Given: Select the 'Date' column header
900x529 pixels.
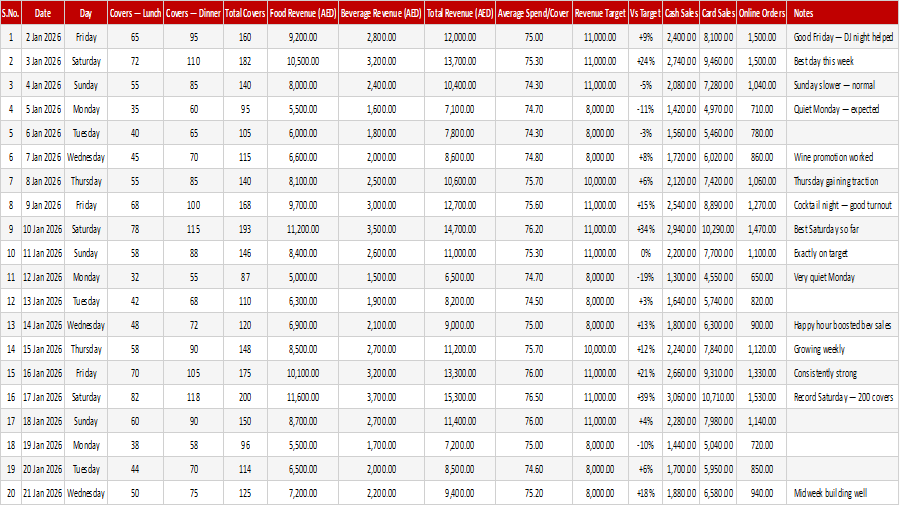Looking at the screenshot, I should tap(43, 13).
